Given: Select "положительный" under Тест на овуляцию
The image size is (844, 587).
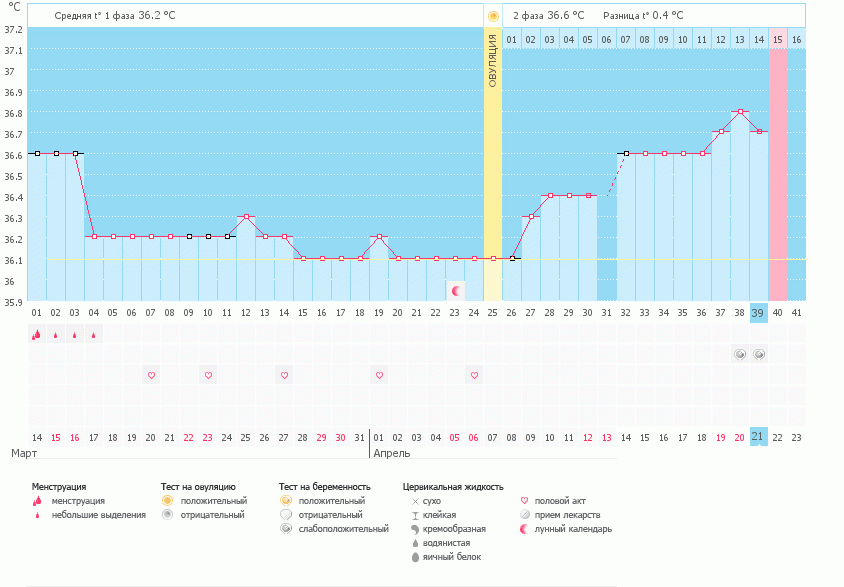Looking at the screenshot, I should [x=168, y=498].
